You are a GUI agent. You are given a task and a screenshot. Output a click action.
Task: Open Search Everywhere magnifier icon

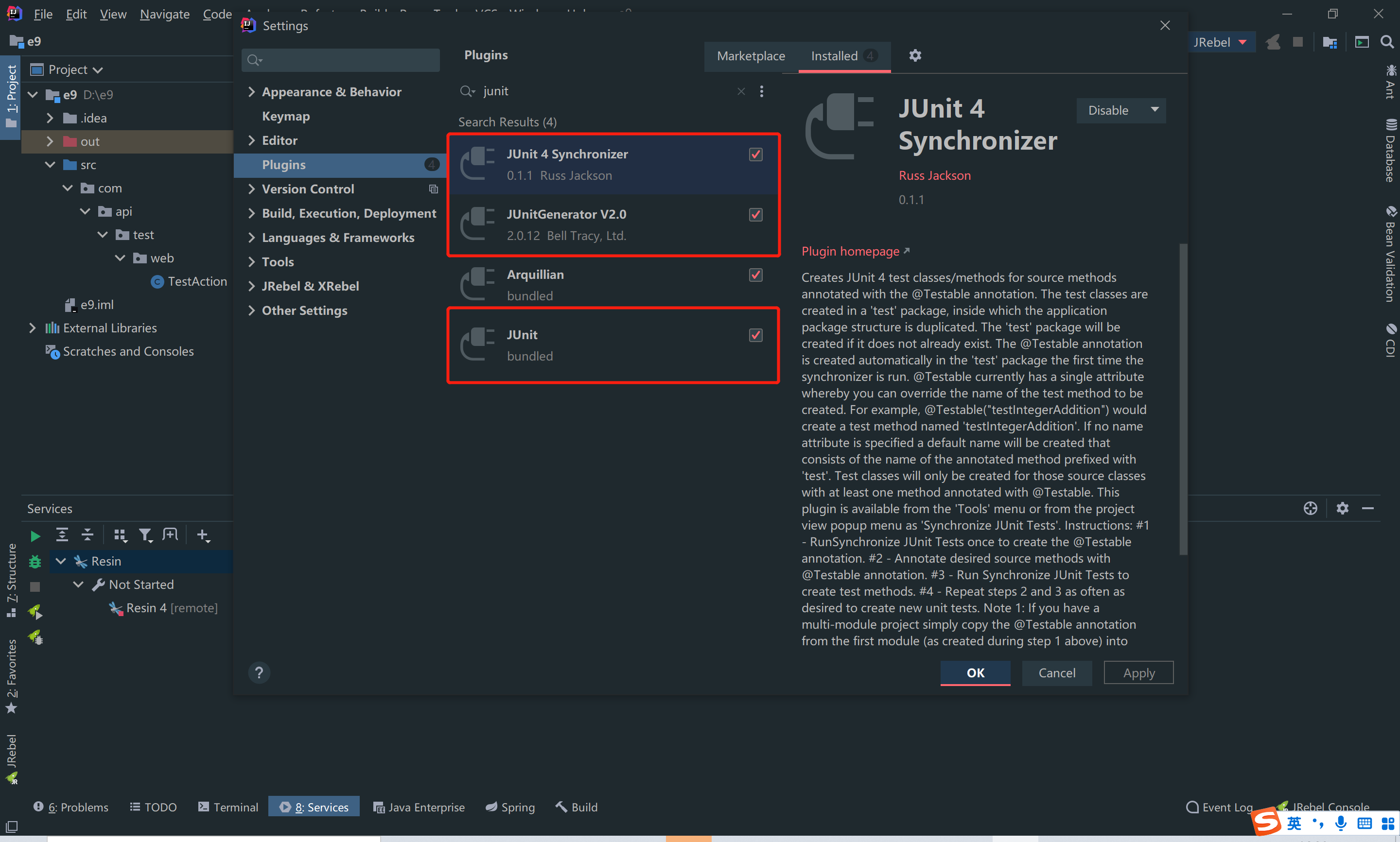tap(1387, 42)
